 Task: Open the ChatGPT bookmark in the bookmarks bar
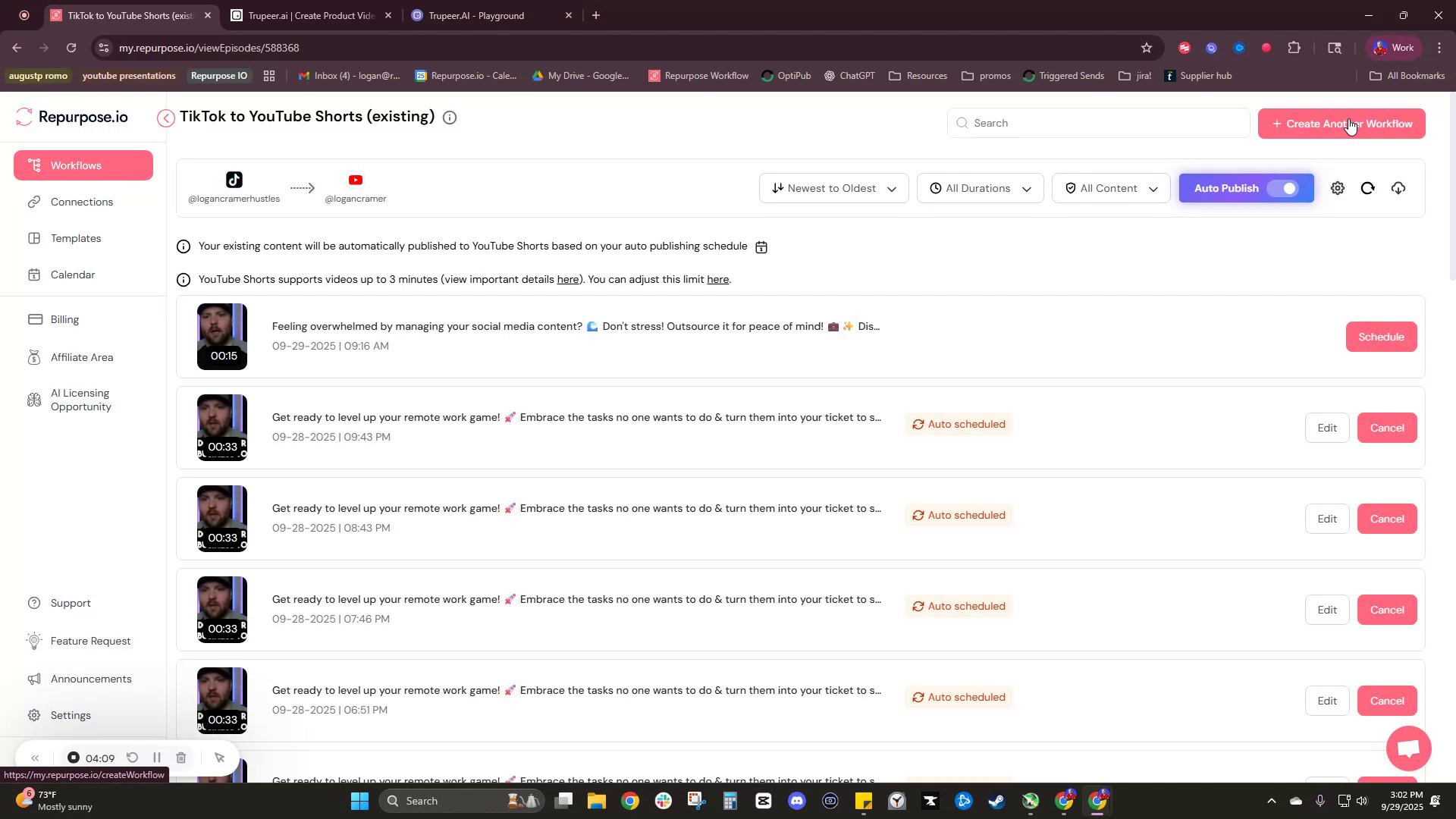pos(849,75)
